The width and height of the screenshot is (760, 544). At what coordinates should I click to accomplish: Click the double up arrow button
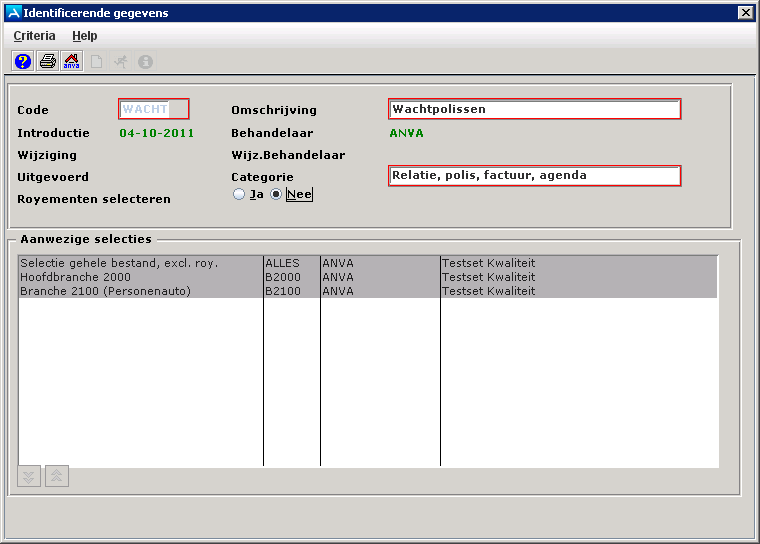[x=57, y=477]
